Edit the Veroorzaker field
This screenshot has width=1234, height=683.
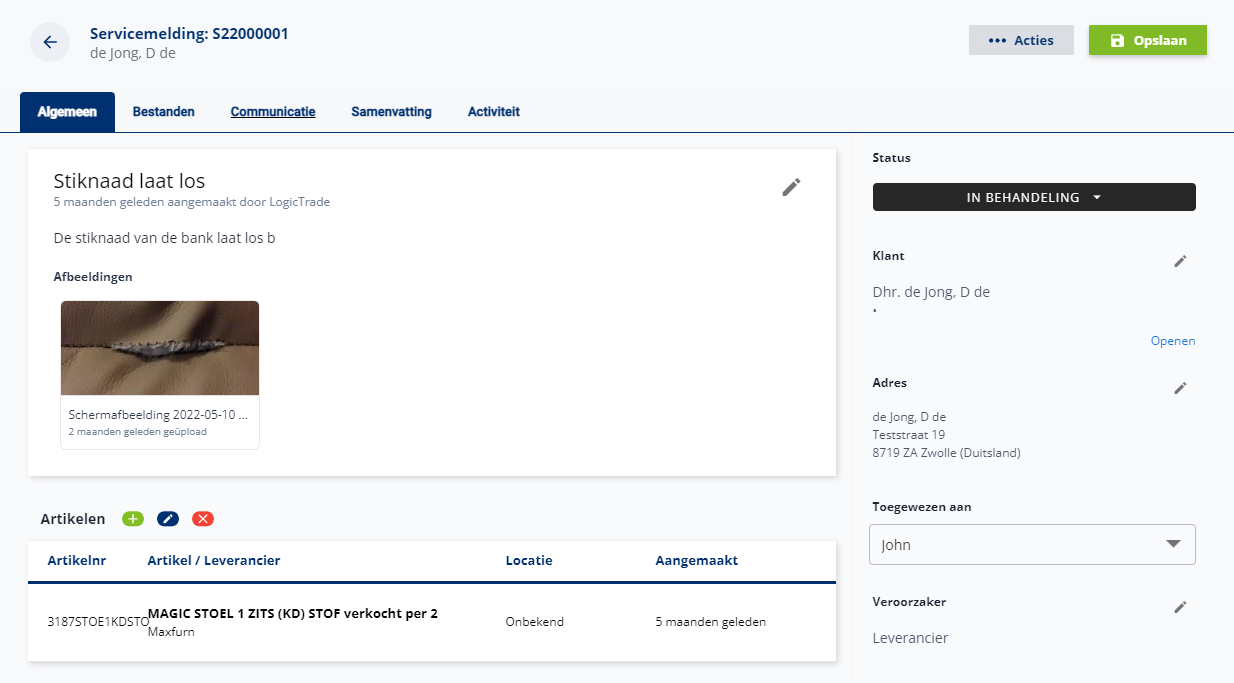click(1180, 607)
